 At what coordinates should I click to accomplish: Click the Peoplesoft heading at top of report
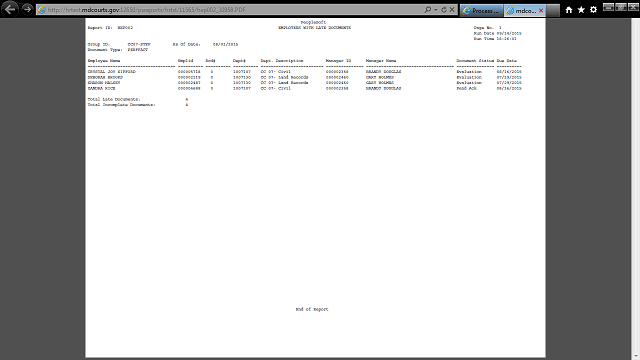tap(313, 22)
